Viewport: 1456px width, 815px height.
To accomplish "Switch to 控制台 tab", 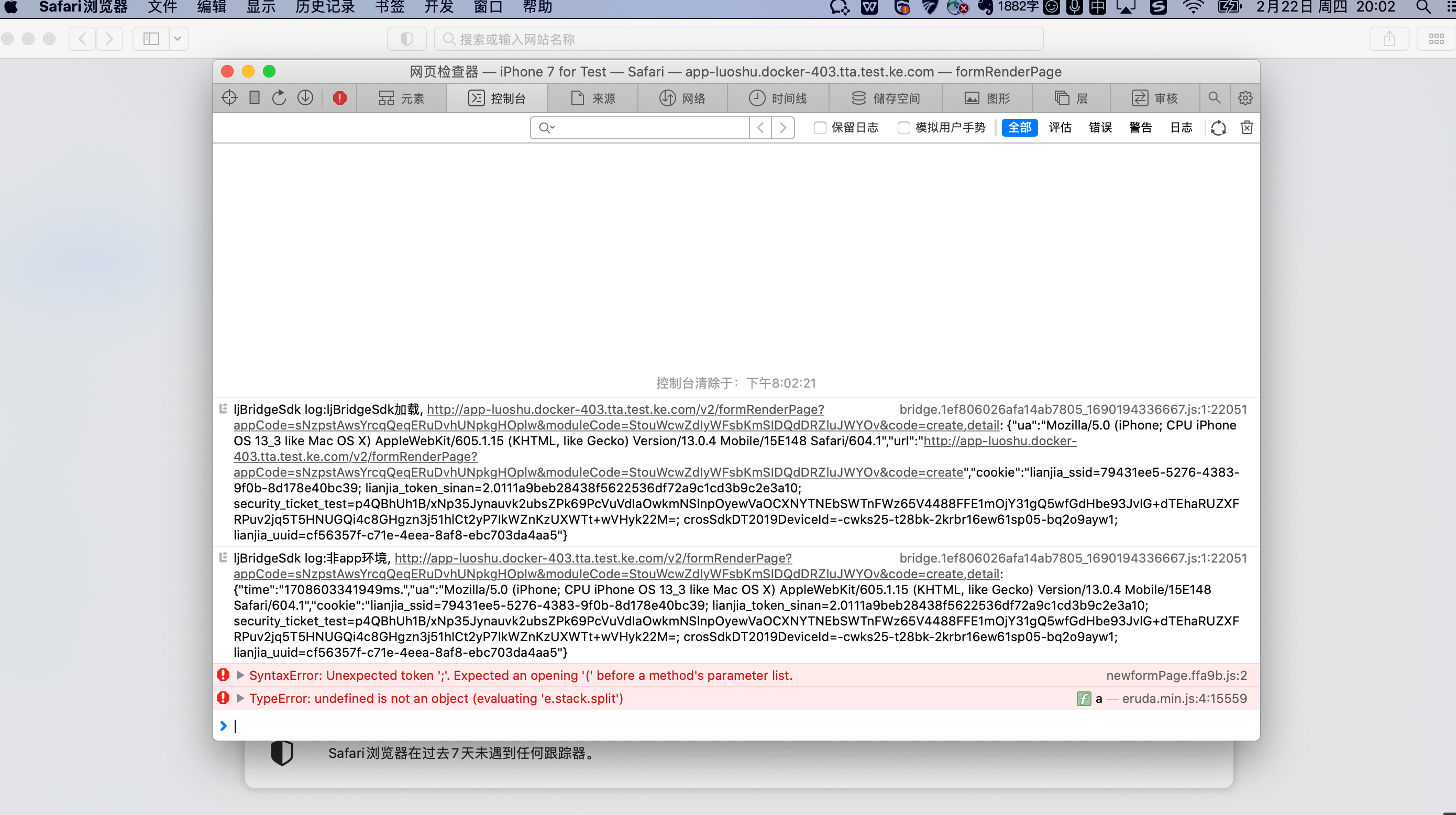I will (x=497, y=98).
